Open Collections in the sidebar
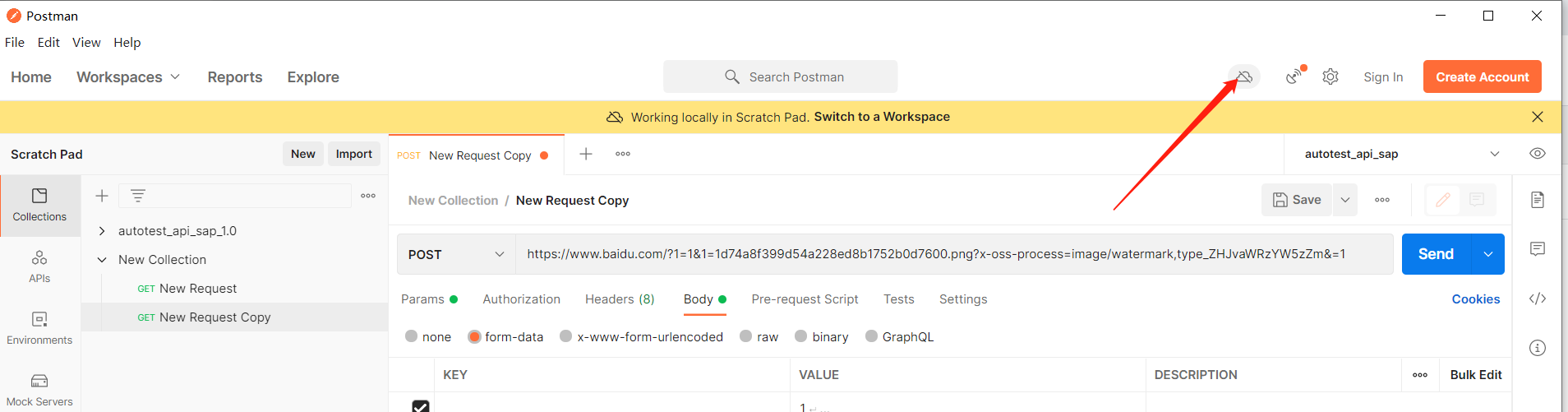 point(39,206)
